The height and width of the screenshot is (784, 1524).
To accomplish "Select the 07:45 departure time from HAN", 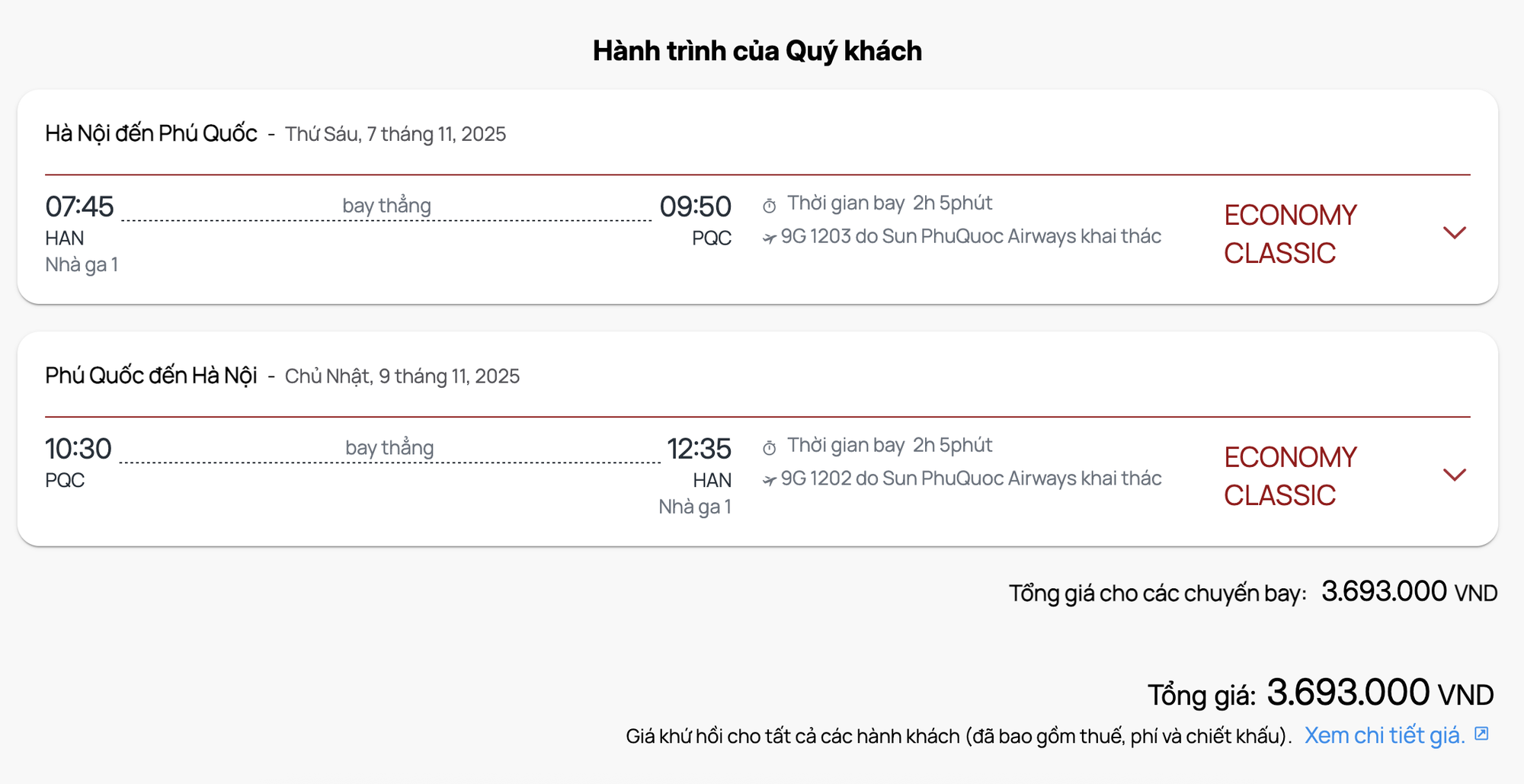I will (x=79, y=206).
